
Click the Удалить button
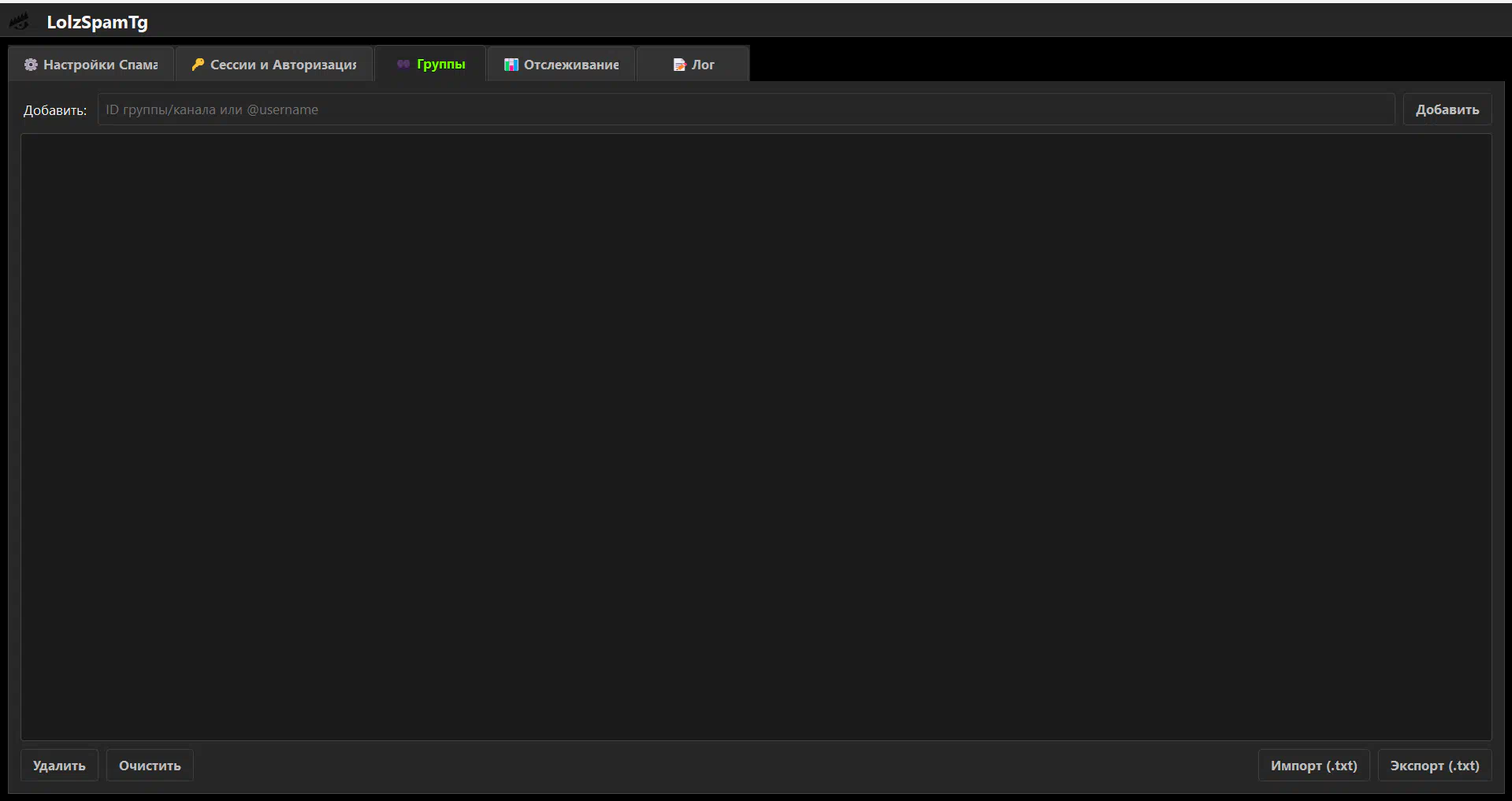(59, 766)
